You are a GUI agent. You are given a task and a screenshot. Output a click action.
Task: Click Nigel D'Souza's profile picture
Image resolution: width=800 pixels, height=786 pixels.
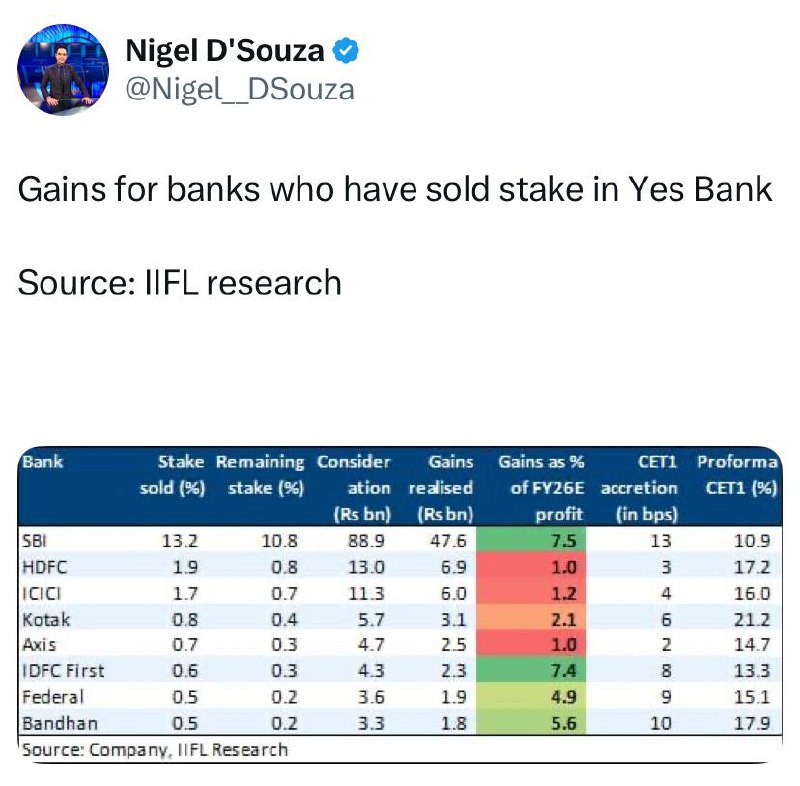tap(63, 69)
